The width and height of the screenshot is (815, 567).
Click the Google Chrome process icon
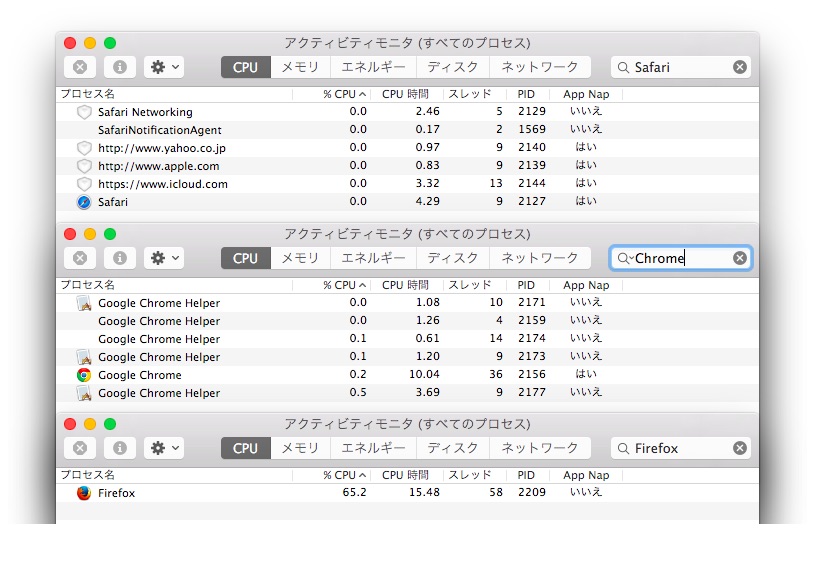(x=84, y=375)
